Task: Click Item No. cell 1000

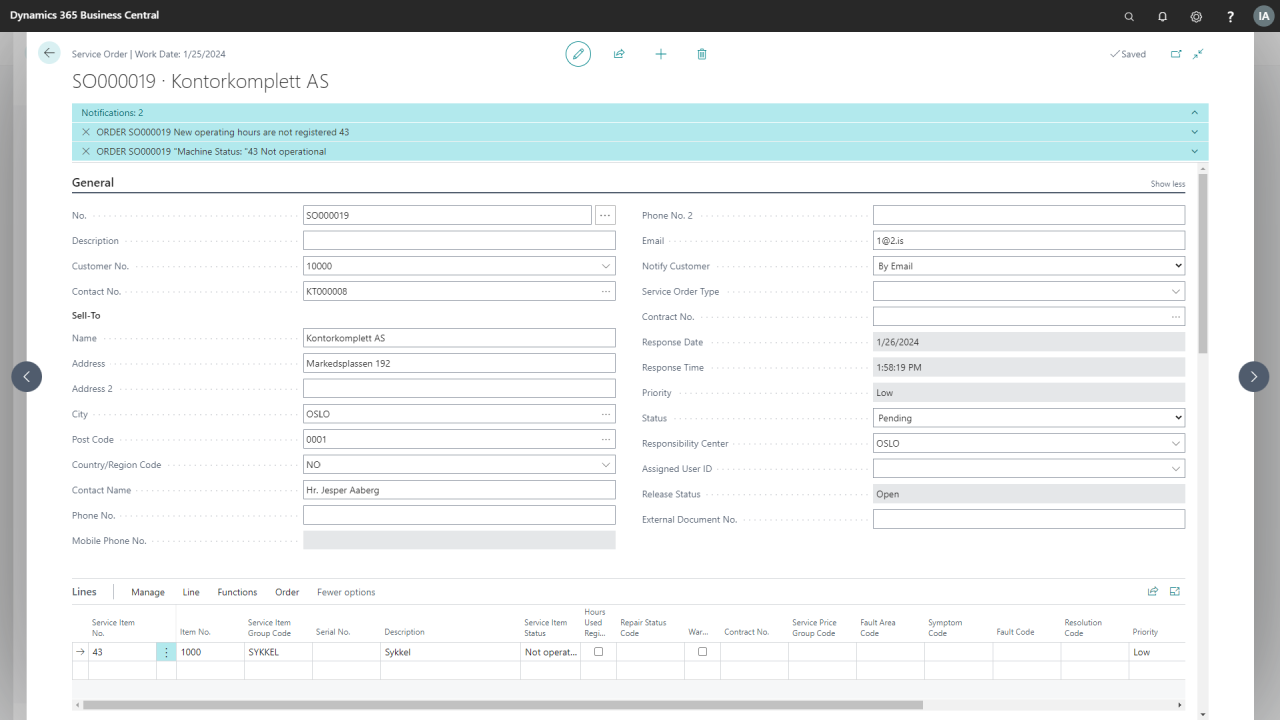Action: click(210, 652)
